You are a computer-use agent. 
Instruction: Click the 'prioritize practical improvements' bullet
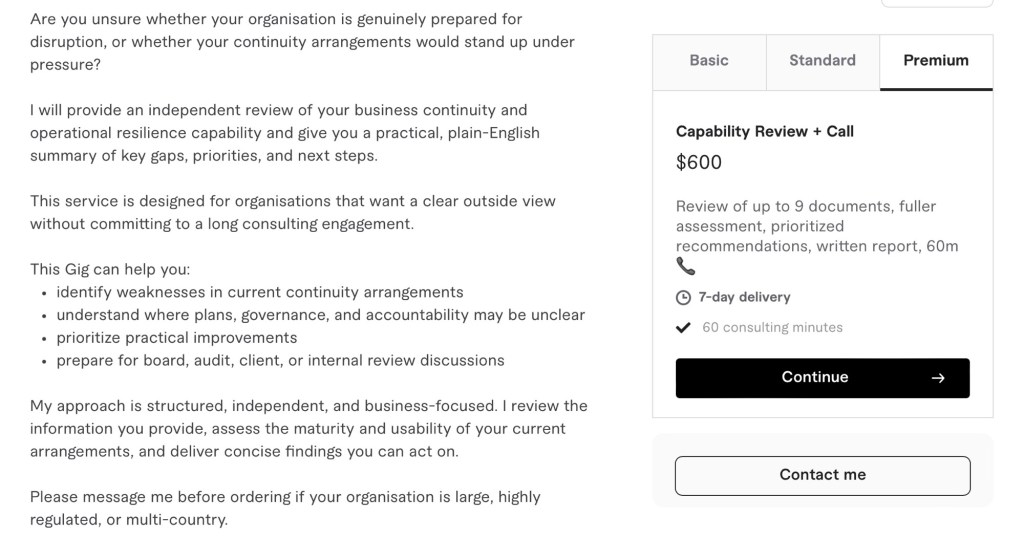coord(176,338)
